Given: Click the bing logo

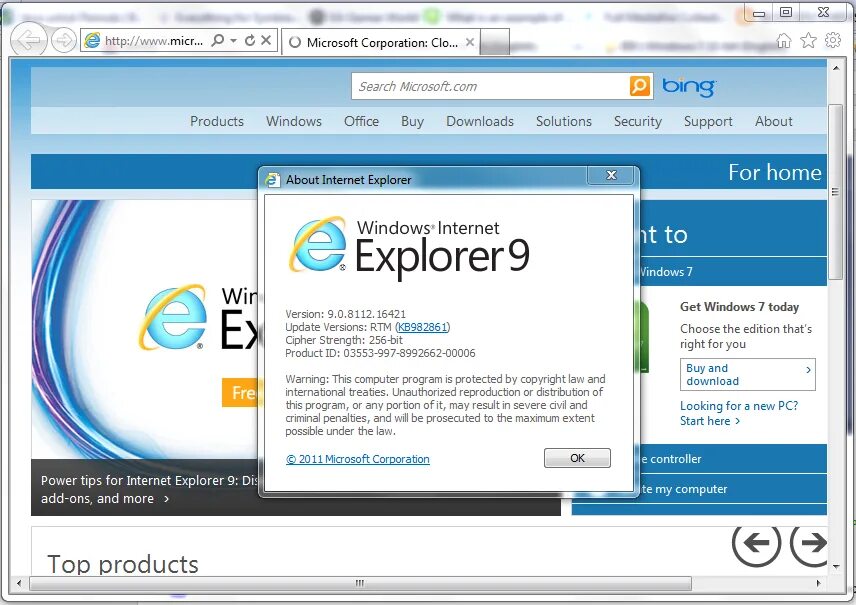Looking at the screenshot, I should pyautogui.click(x=688, y=86).
